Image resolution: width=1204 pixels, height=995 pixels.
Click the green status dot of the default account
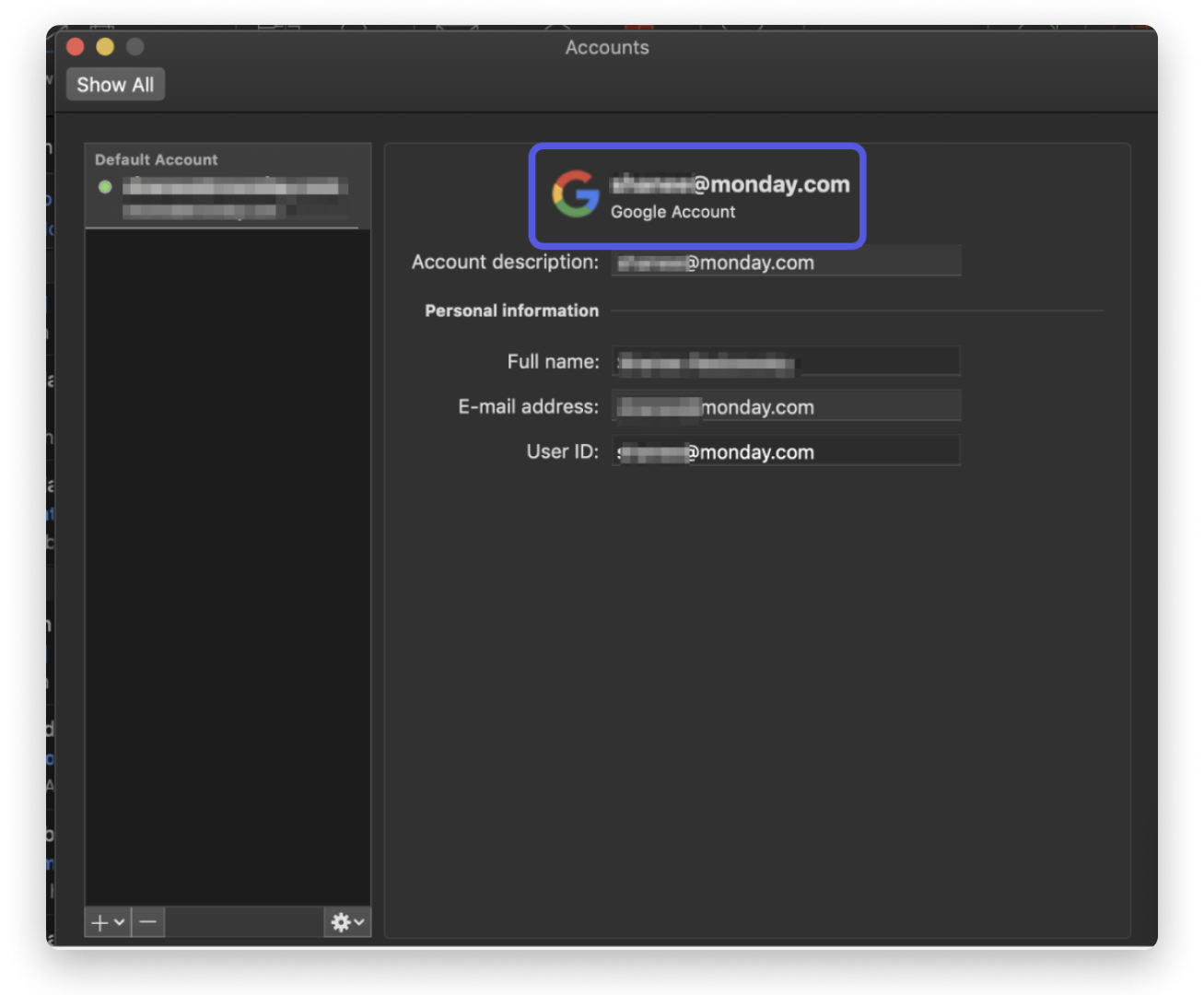click(105, 187)
